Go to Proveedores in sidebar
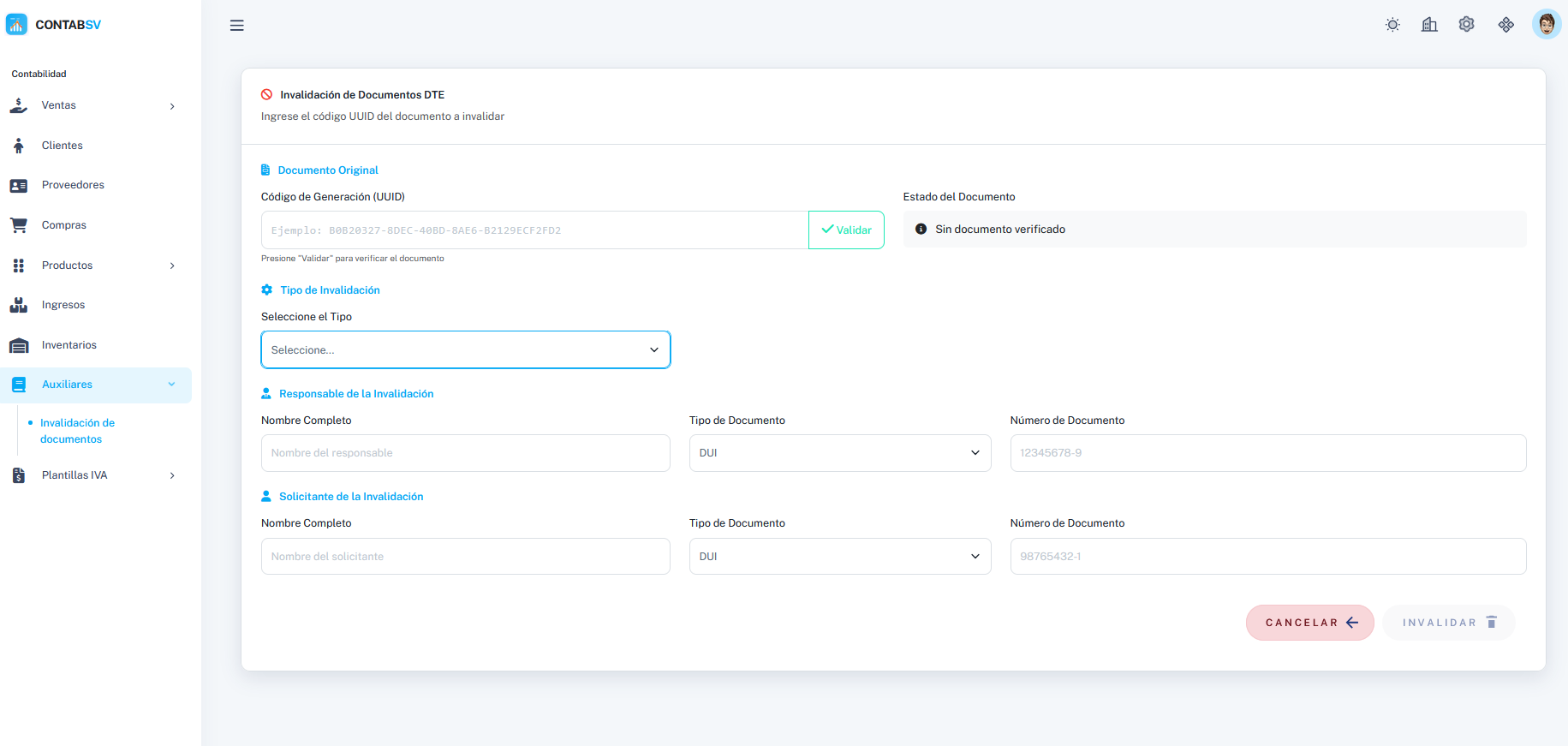1568x746 pixels. tap(73, 185)
